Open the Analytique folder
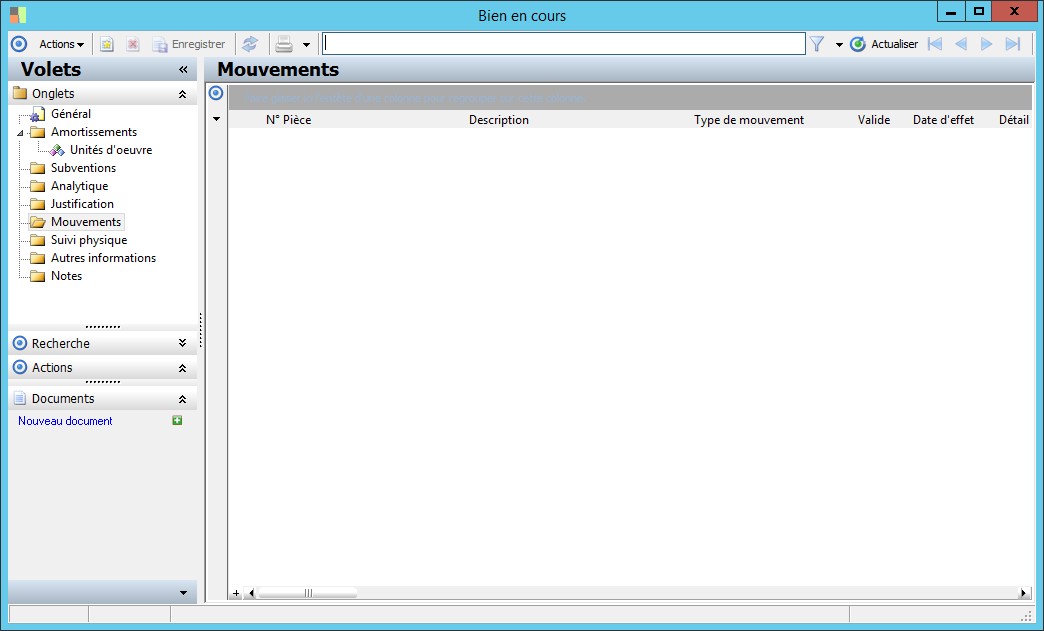 [79, 186]
